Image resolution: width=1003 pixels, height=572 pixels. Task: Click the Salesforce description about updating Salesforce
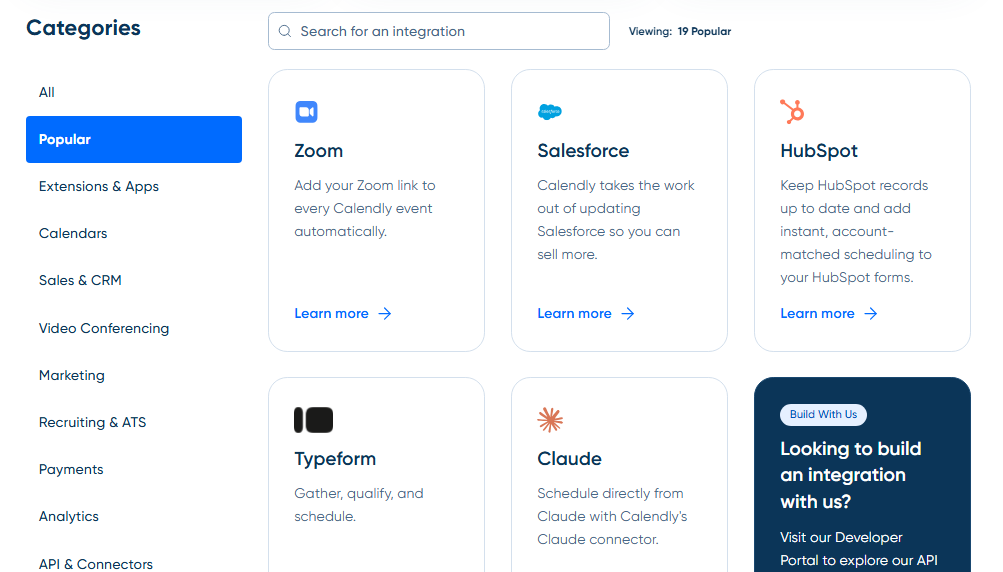pyautogui.click(x=616, y=220)
